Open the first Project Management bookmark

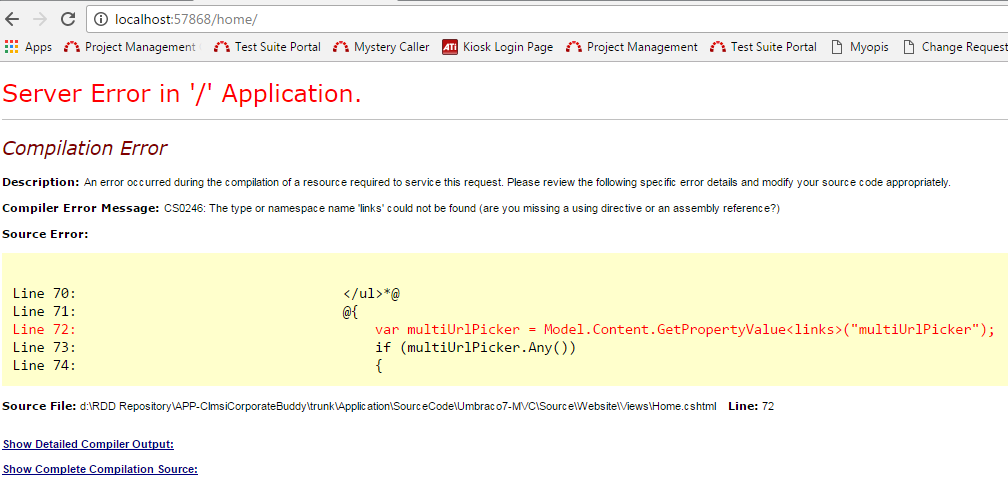134,47
